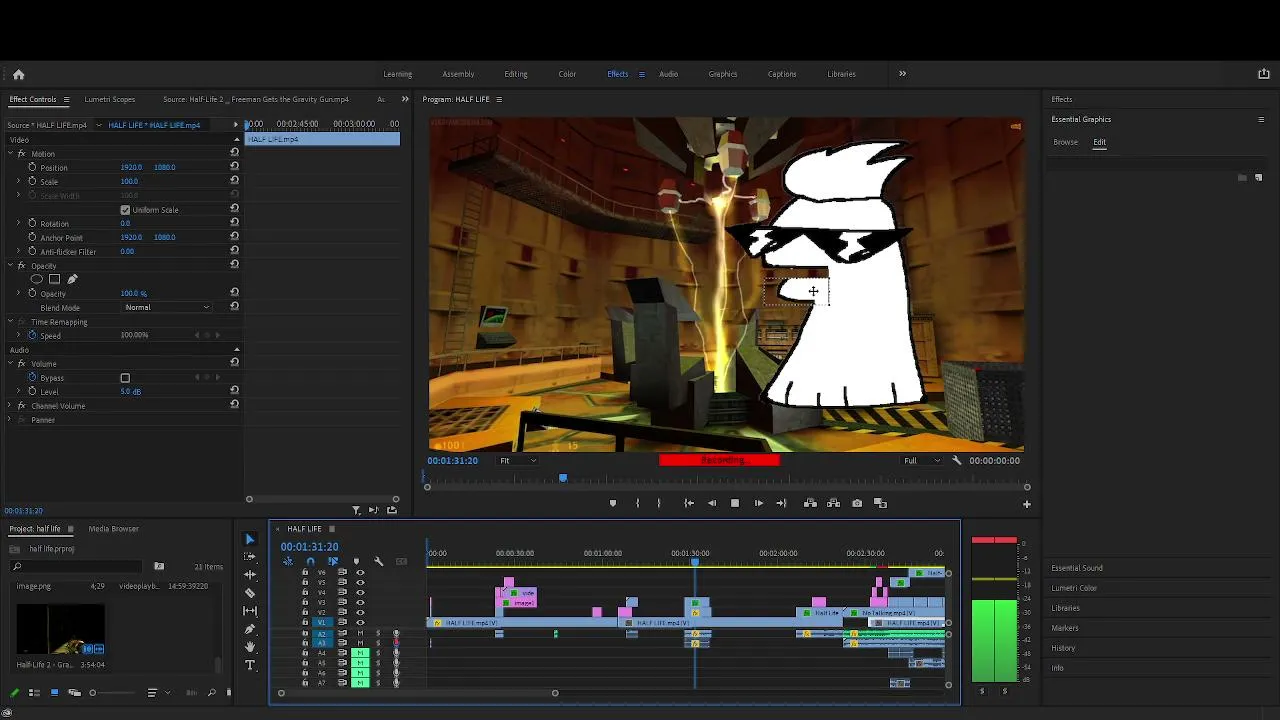
Task: Select the Selection tool in timeline toolbar
Action: 250,539
